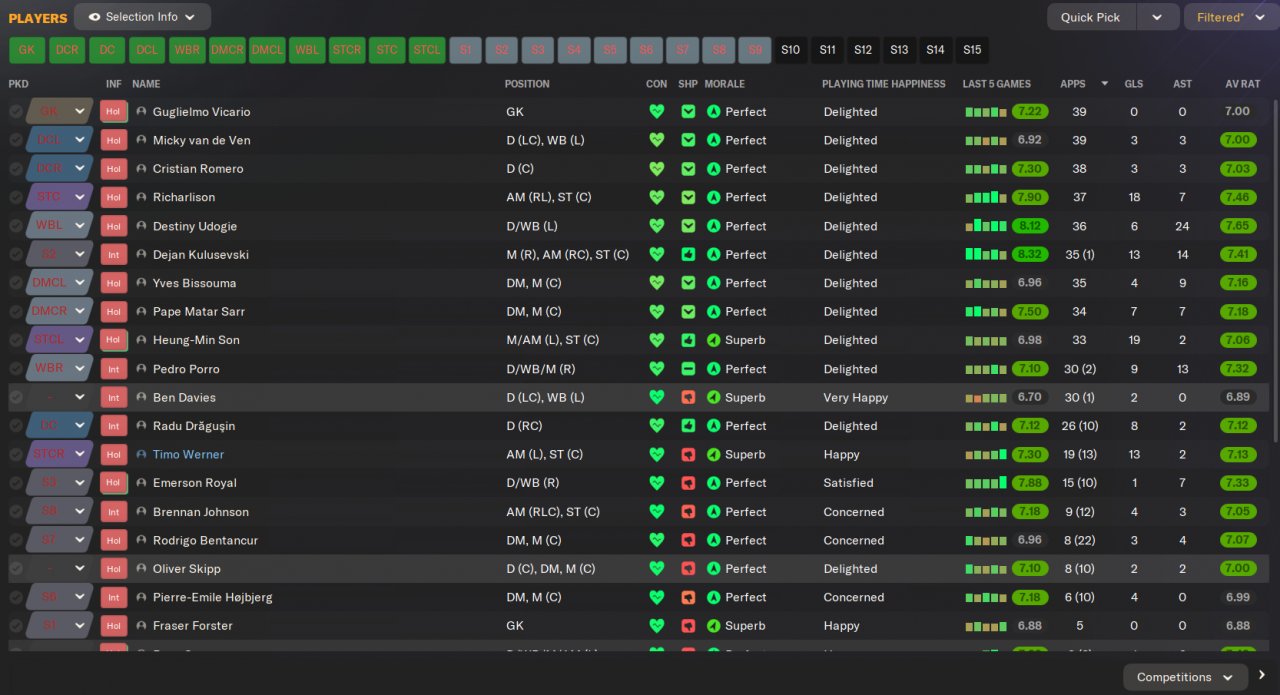Click morale icon for Yves Bissouma
The height and width of the screenshot is (695, 1280).
[x=713, y=284]
